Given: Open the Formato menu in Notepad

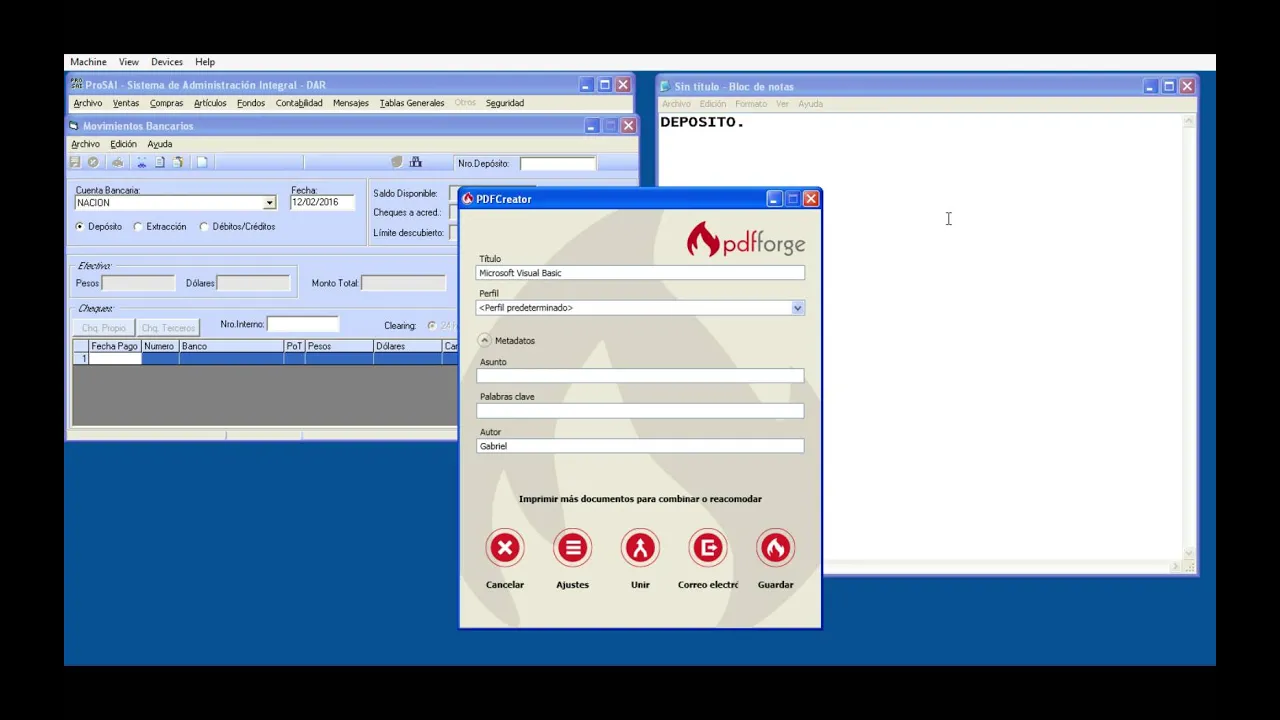Looking at the screenshot, I should click(x=751, y=104).
